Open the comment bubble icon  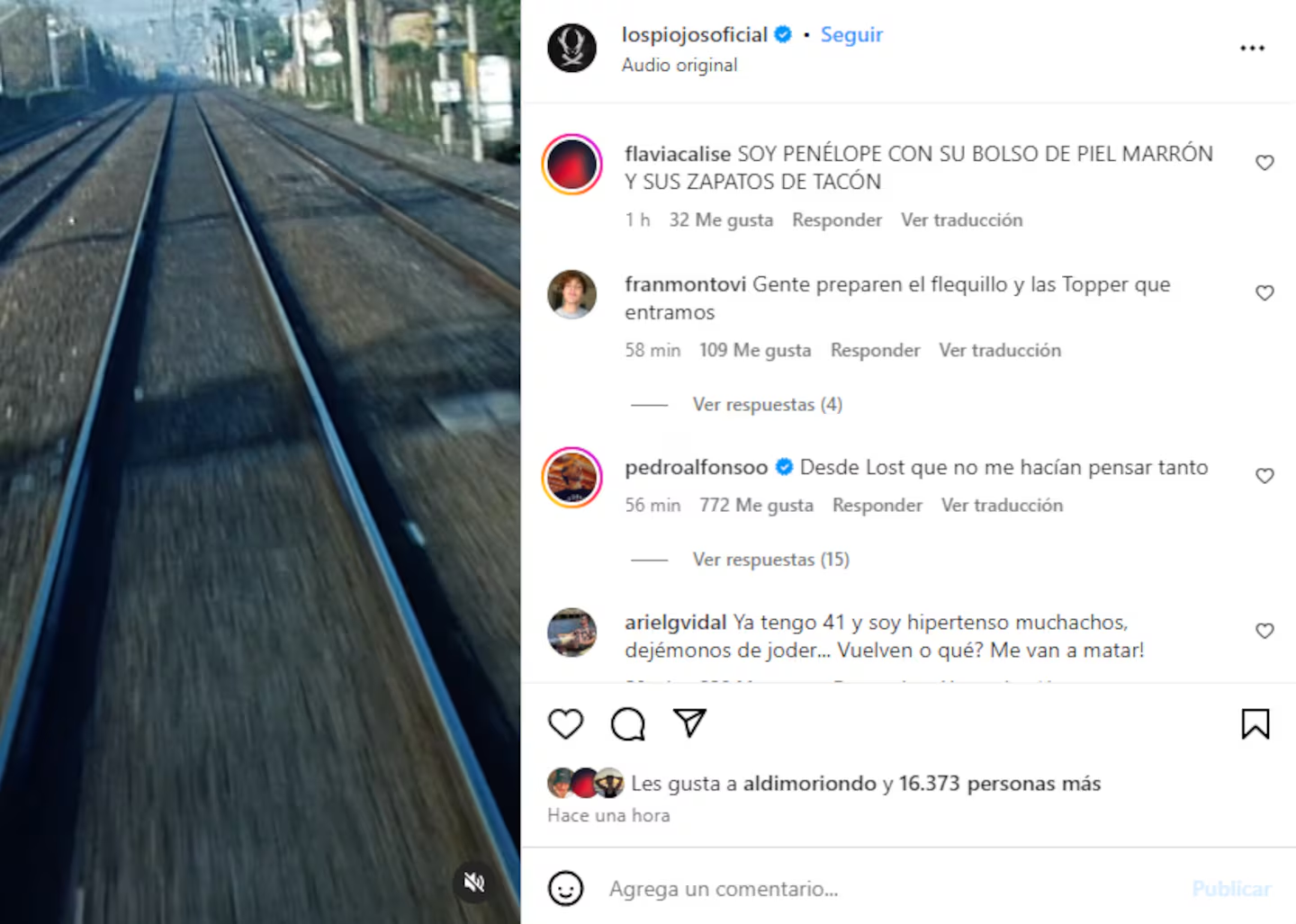(628, 724)
